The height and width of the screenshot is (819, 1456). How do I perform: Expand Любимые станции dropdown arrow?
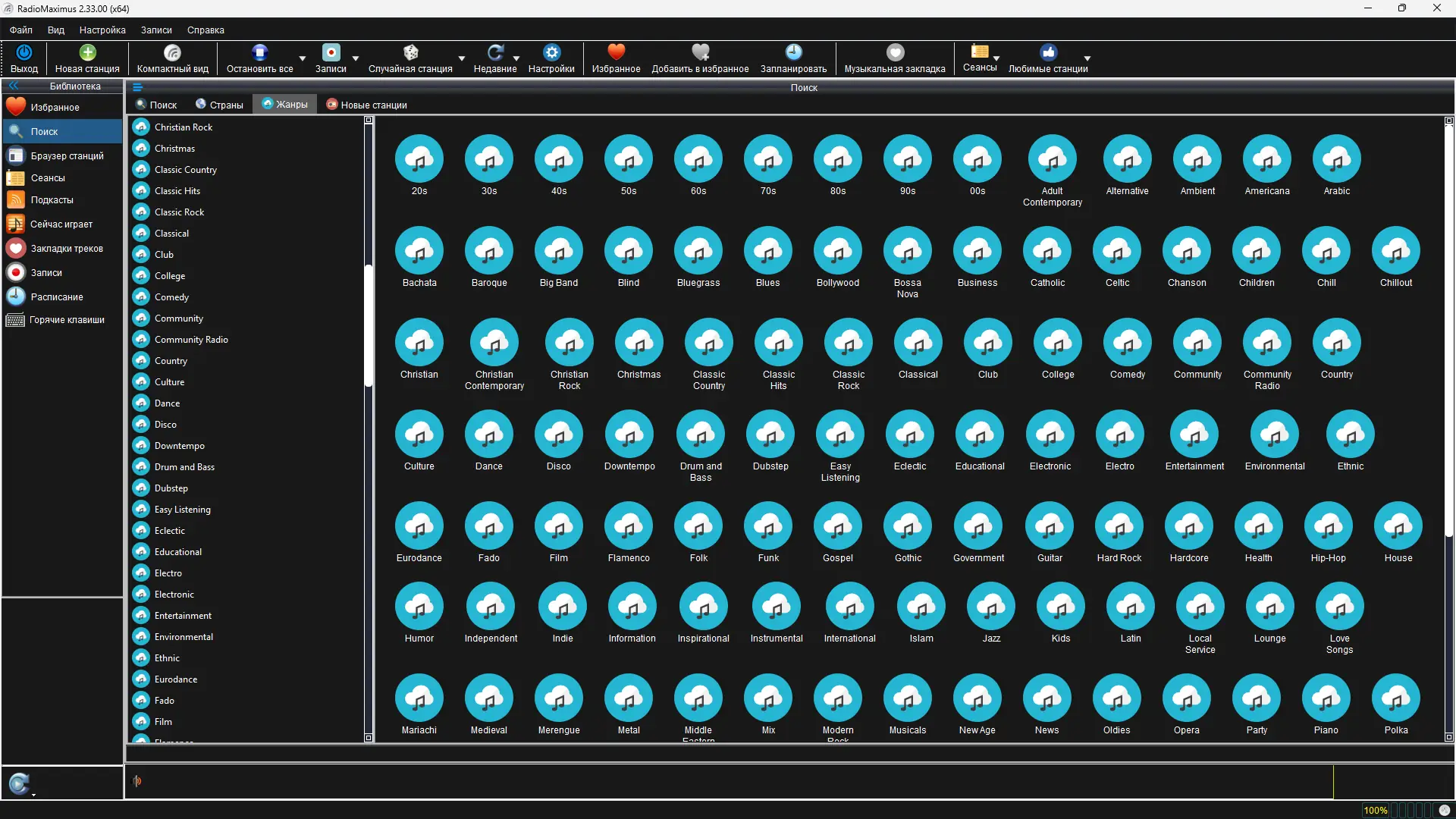pos(1087,58)
